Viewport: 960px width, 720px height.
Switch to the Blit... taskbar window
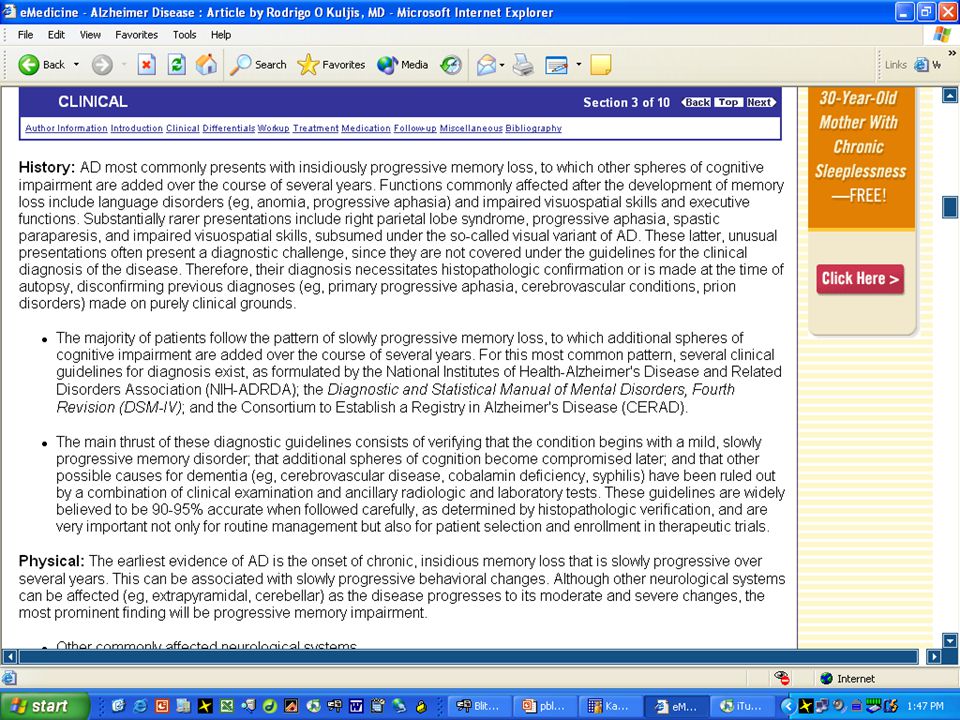(x=479, y=706)
